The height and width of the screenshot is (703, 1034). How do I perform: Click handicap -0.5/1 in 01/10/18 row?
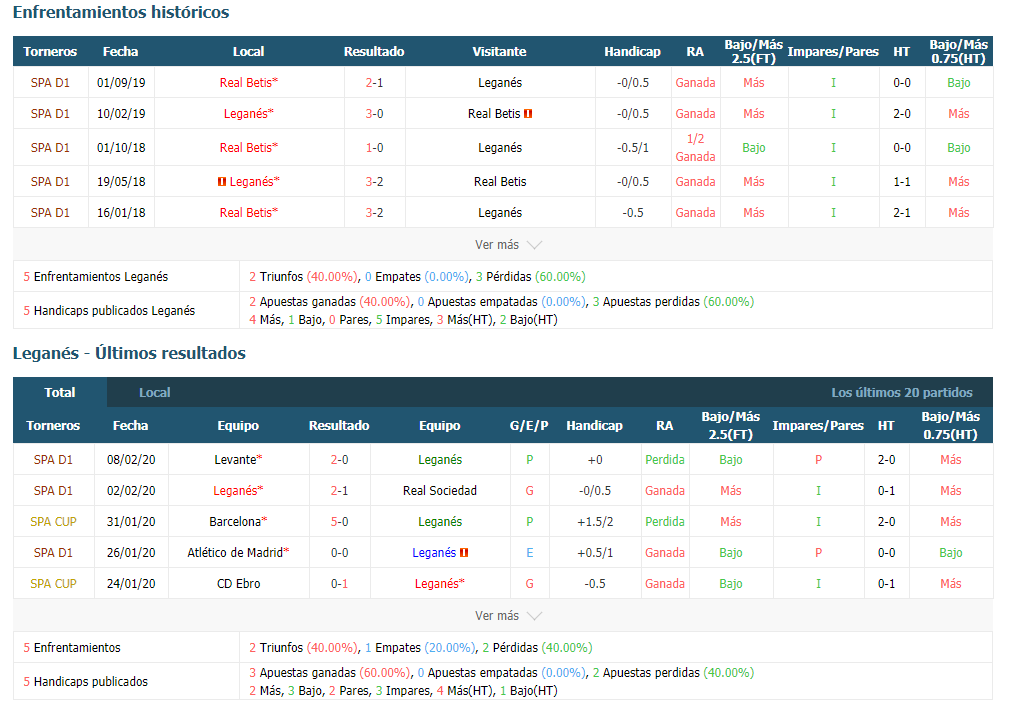632,148
